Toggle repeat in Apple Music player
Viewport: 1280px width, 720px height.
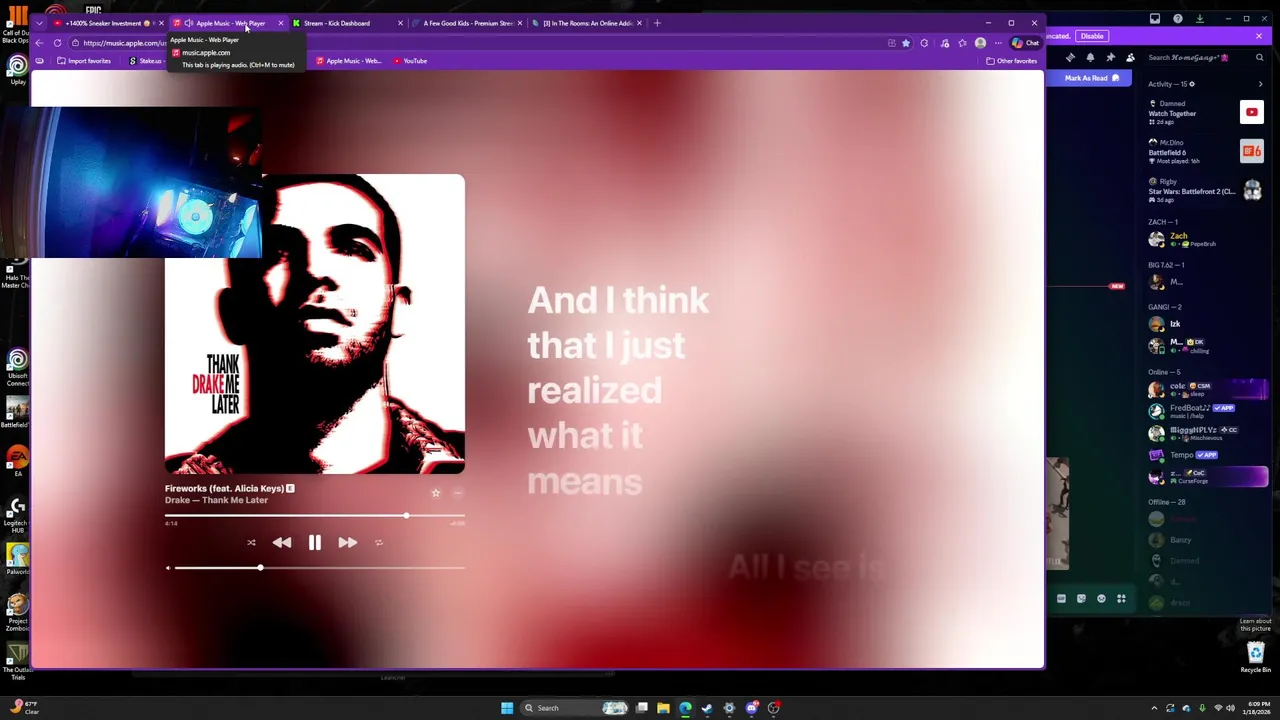379,543
